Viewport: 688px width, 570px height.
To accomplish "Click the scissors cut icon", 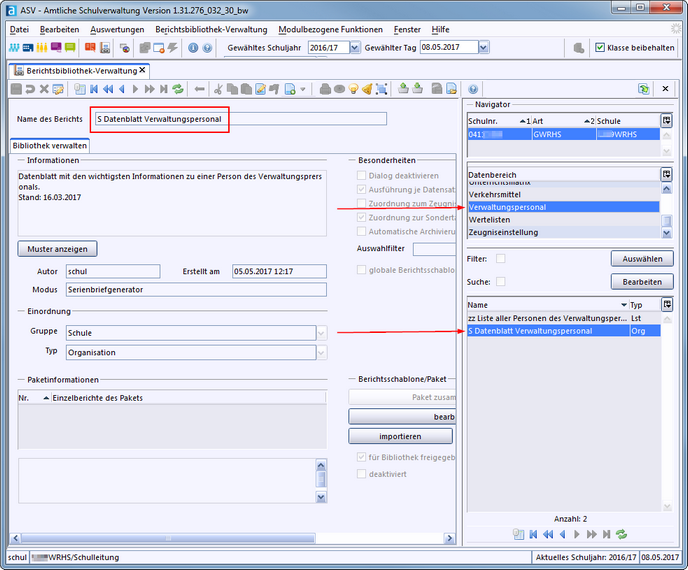I will (218, 89).
